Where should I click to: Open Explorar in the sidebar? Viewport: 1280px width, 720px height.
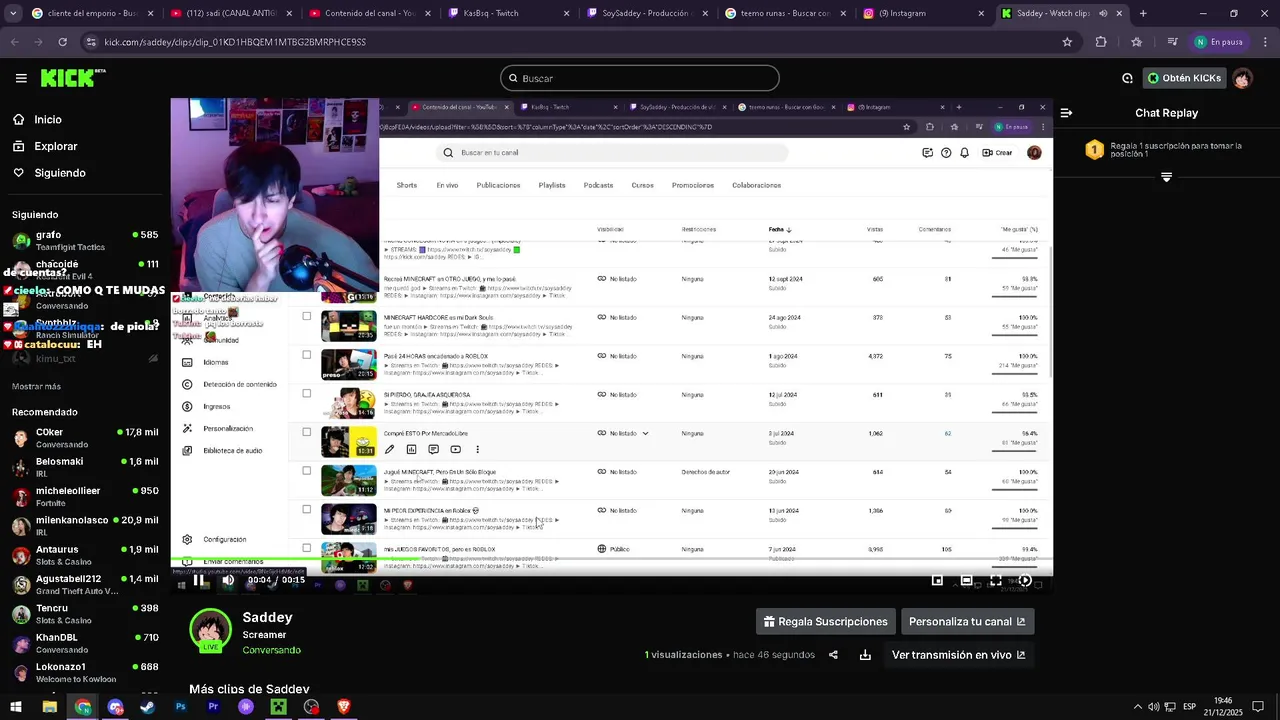(x=45, y=146)
